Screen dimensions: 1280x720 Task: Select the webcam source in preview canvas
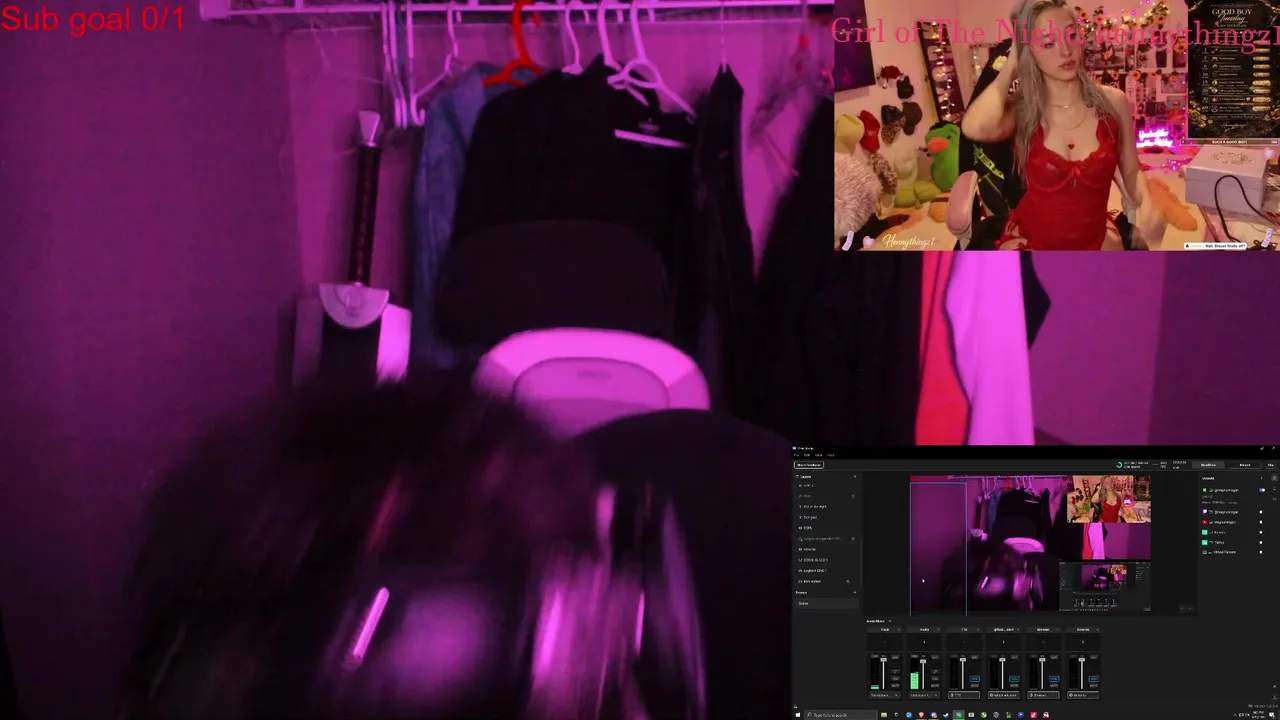(1108, 500)
